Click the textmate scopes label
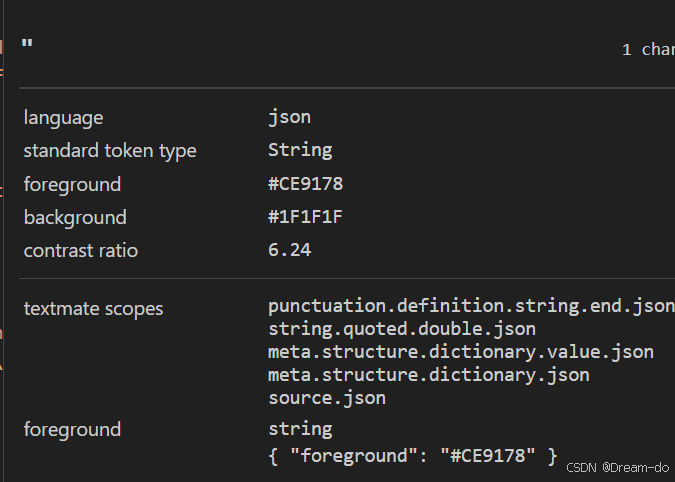This screenshot has width=675, height=482. click(x=93, y=309)
